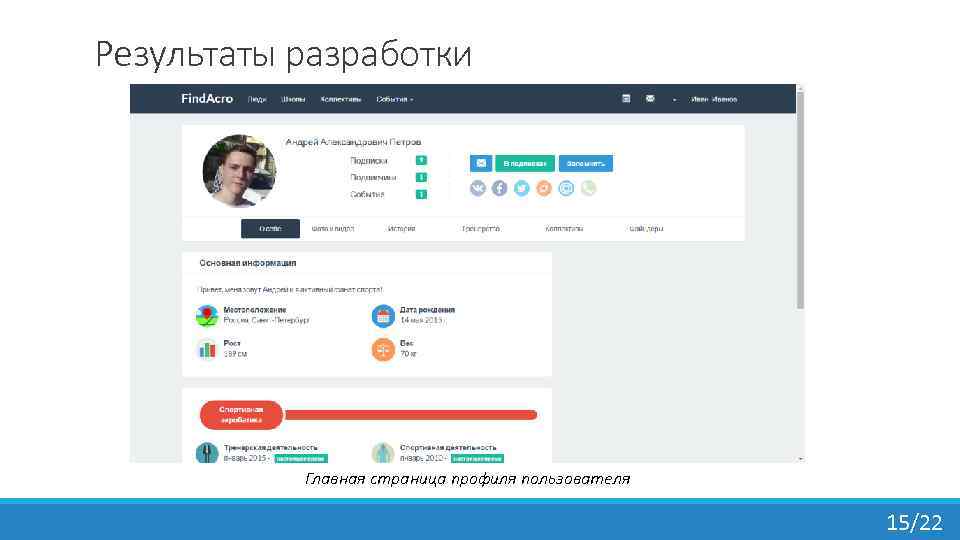Open the VK social profile icon

[x=478, y=189]
